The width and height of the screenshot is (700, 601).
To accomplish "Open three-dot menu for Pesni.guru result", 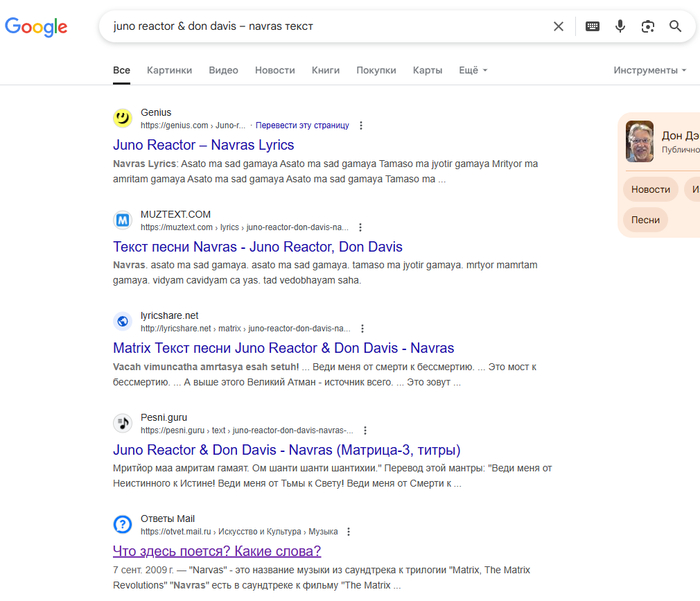I will [x=365, y=430].
